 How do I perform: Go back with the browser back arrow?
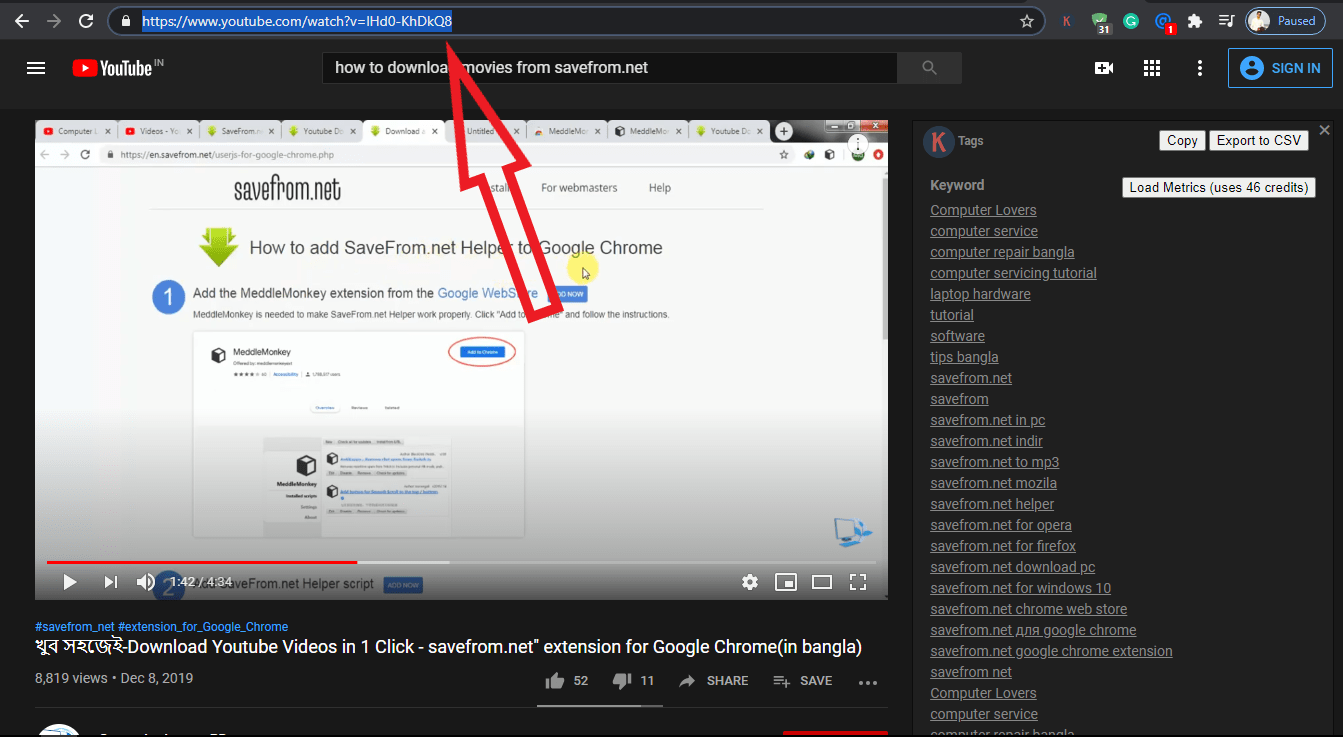[22, 21]
